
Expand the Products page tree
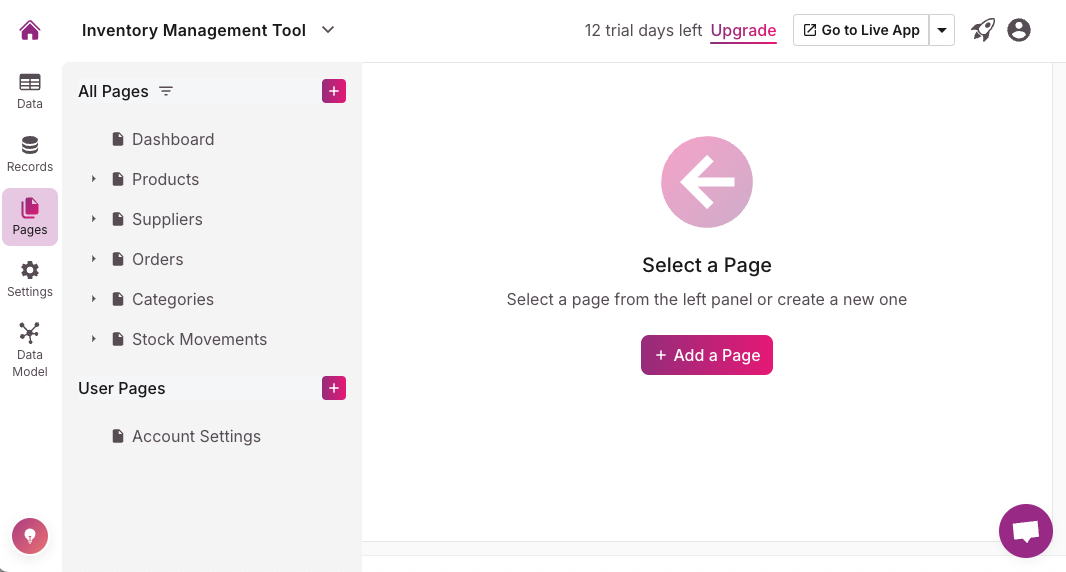point(94,179)
